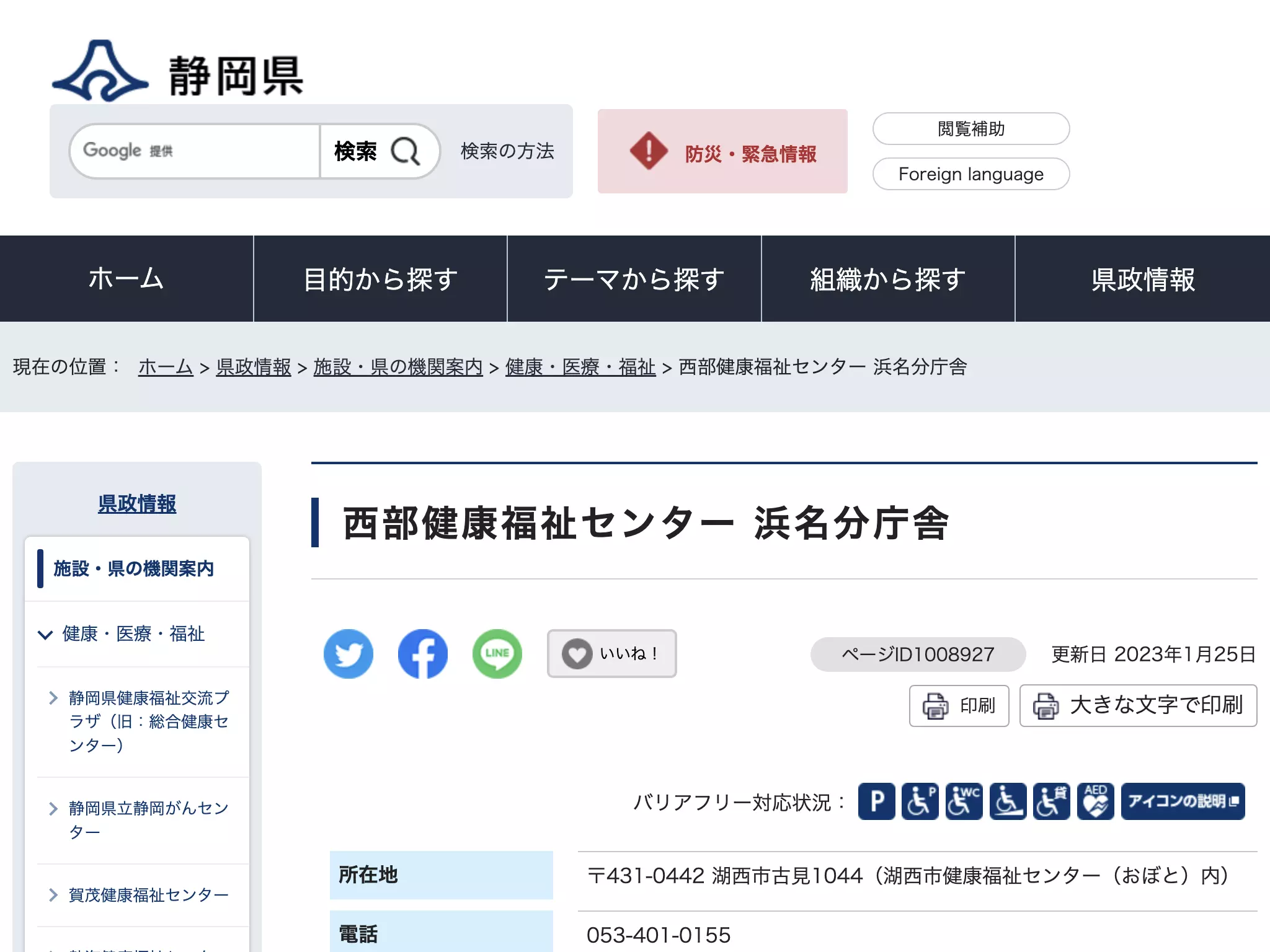Open 目的から探す navigation menu
This screenshot has width=1270, height=952.
point(380,279)
